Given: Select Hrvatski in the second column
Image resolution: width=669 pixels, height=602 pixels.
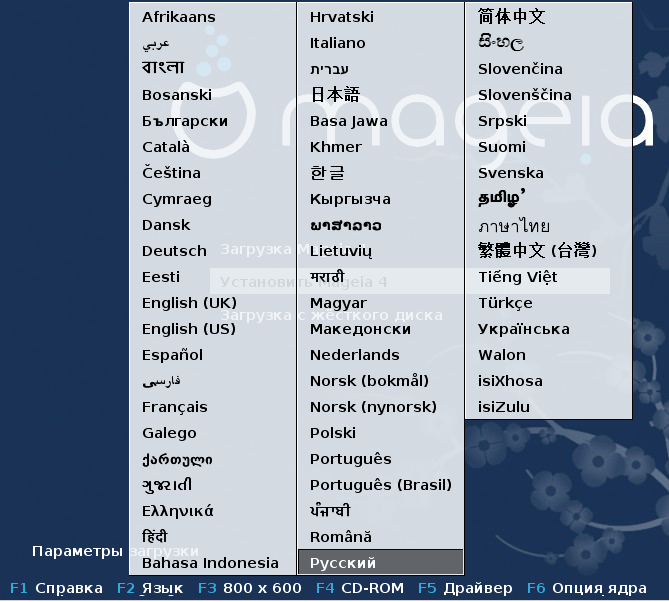Looking at the screenshot, I should 342,17.
